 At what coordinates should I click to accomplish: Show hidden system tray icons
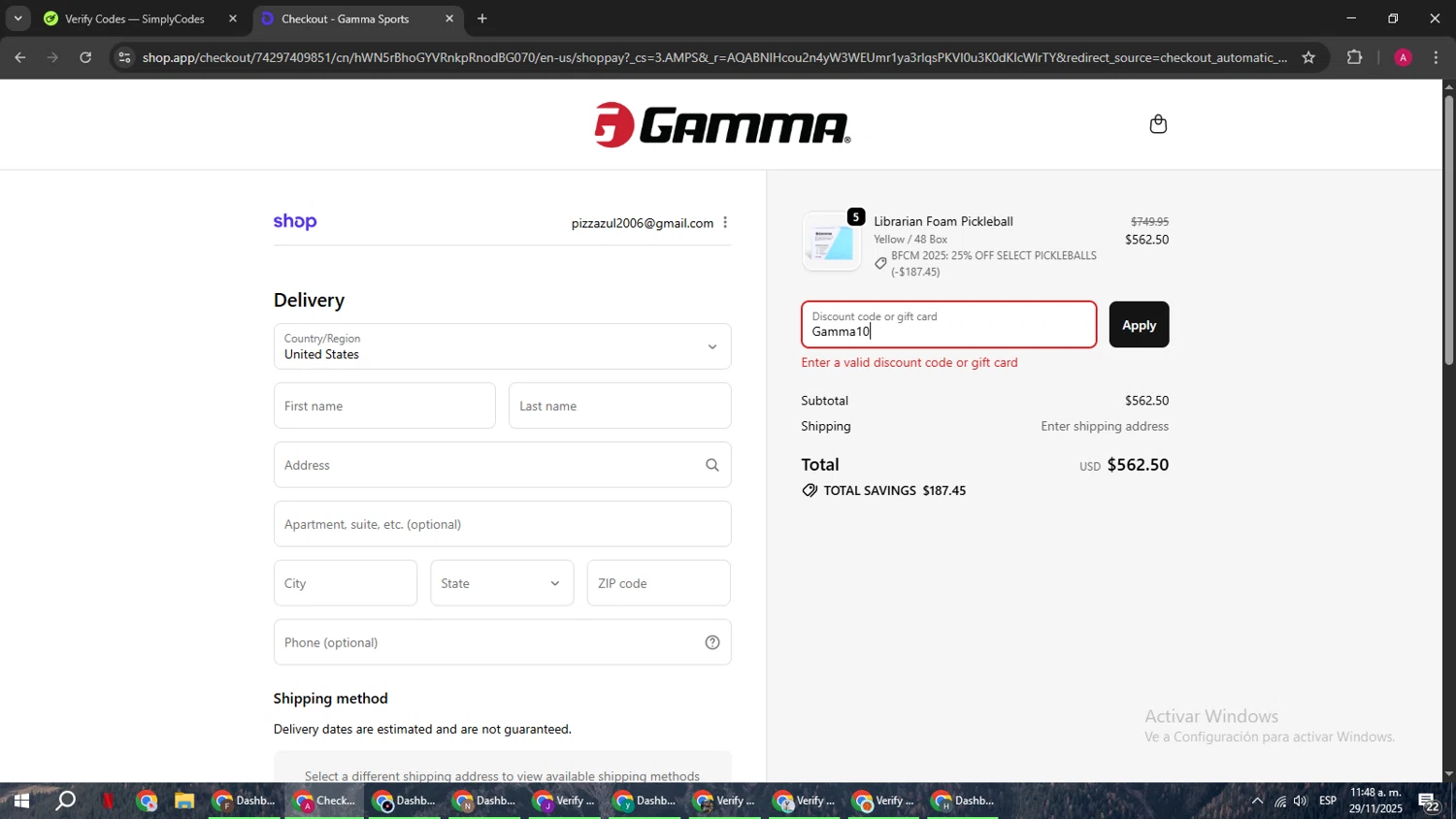point(1258,801)
